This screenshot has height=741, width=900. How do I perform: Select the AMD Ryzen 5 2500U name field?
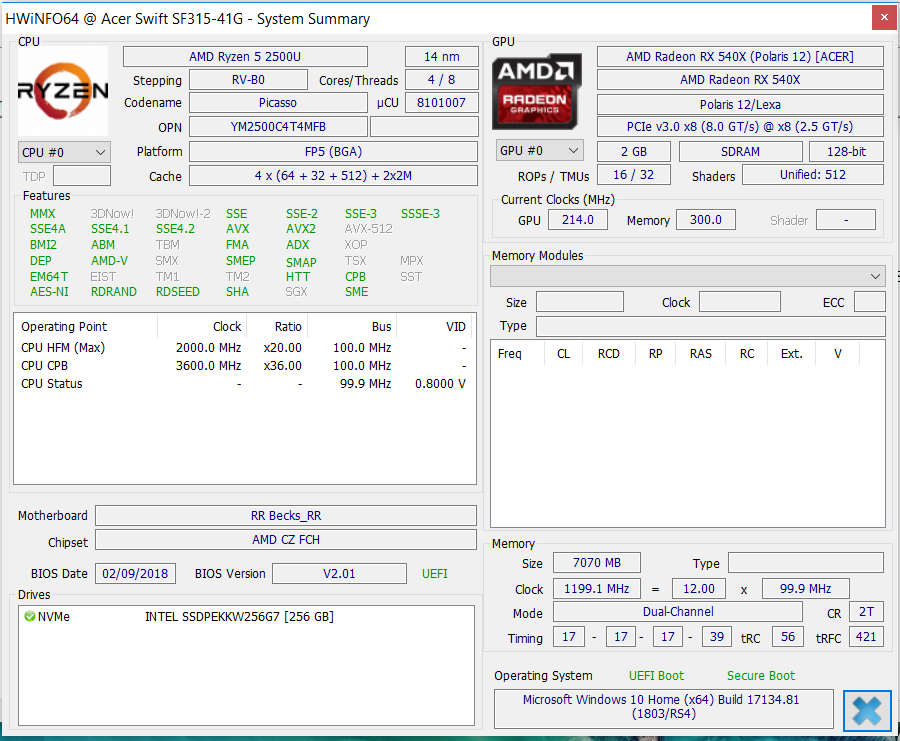(x=245, y=57)
